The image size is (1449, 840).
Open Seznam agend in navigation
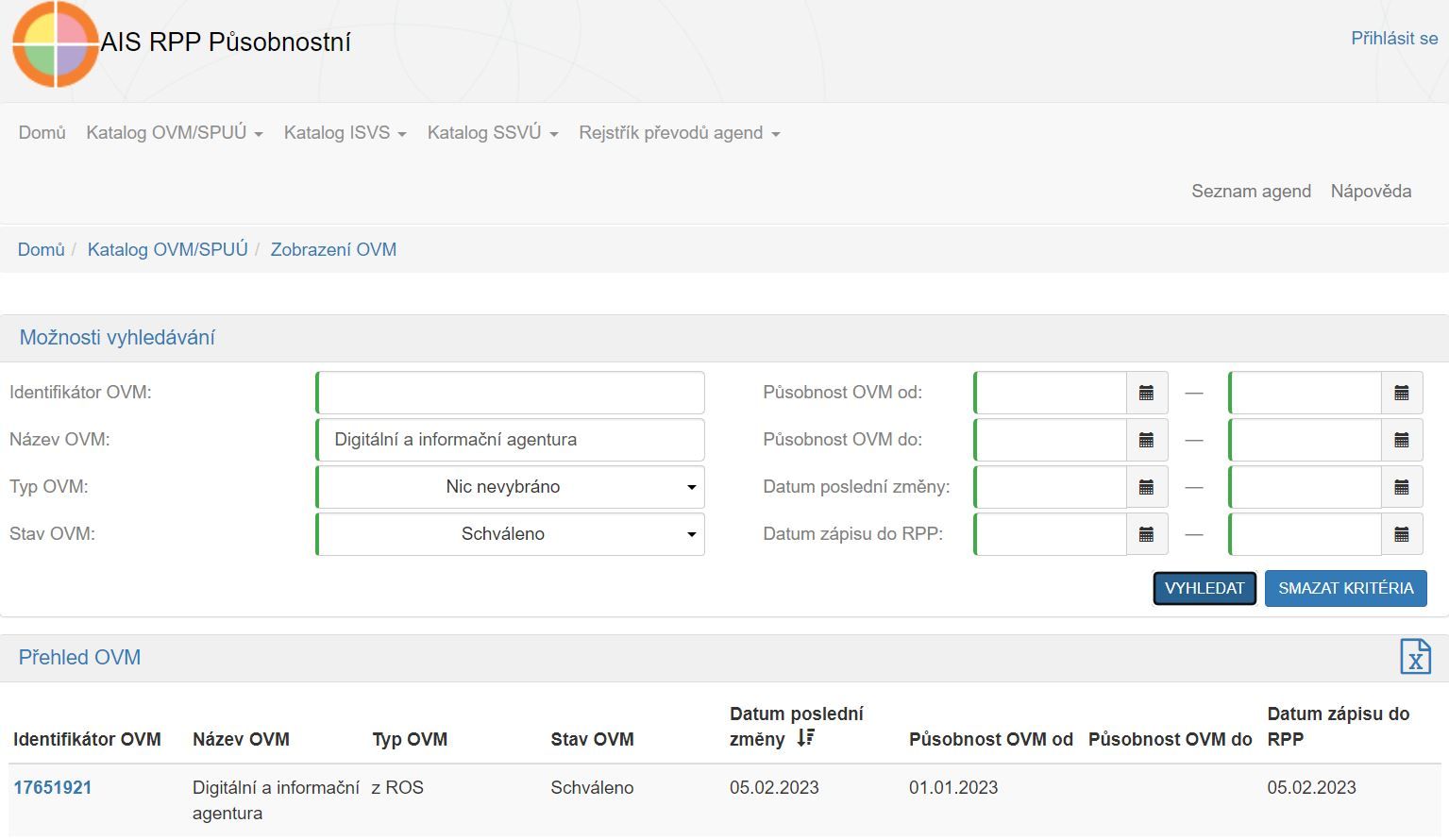[1251, 192]
